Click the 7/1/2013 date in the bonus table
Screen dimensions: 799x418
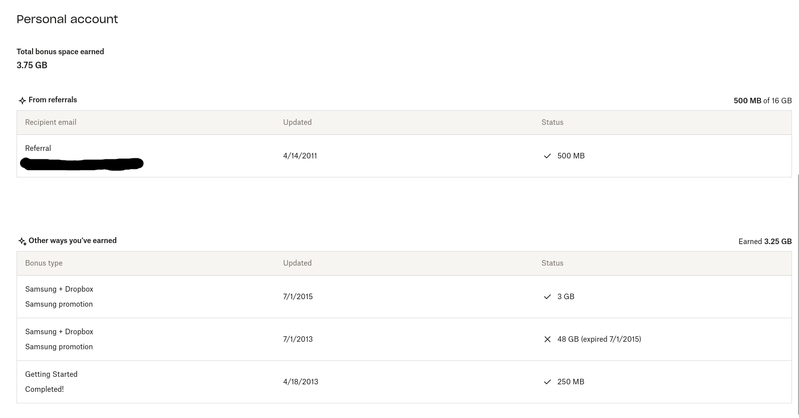(x=298, y=339)
